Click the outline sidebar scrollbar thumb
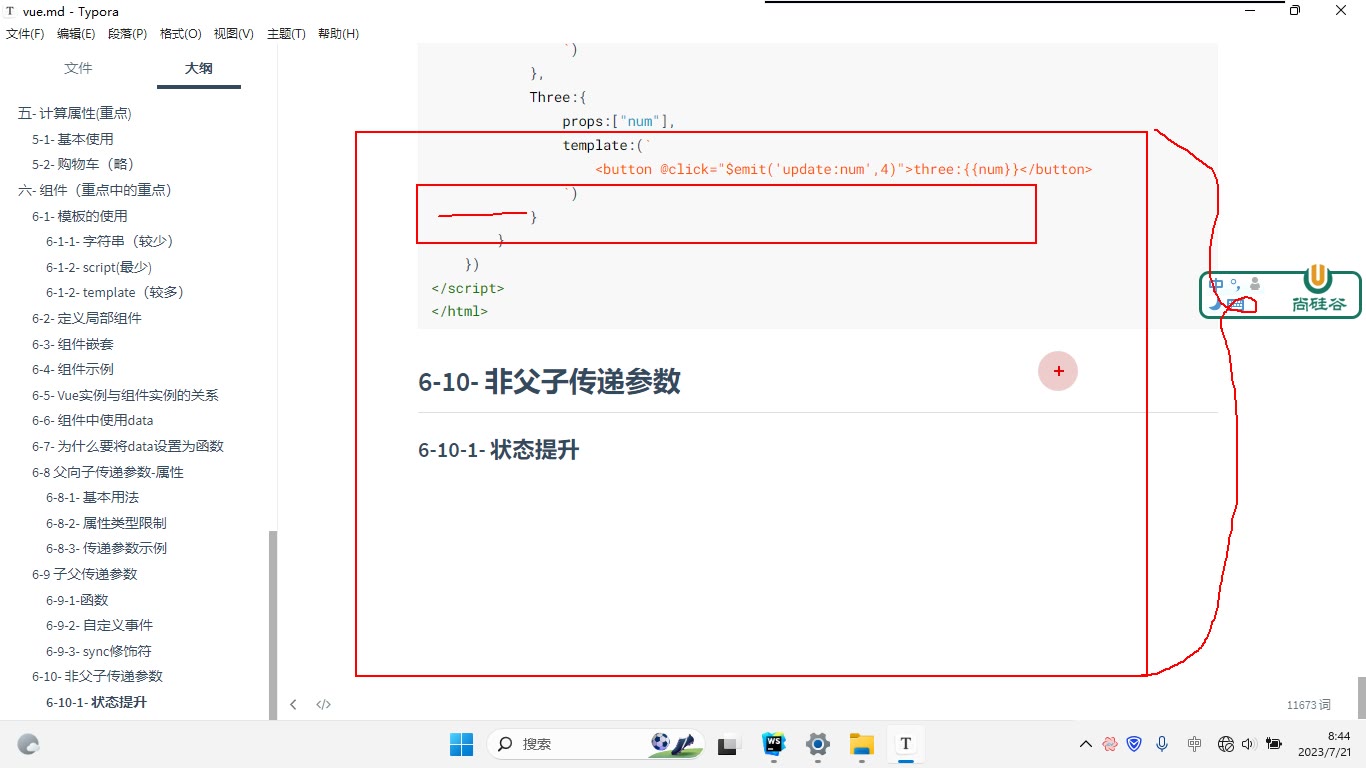The image size is (1366, 768). point(273,624)
